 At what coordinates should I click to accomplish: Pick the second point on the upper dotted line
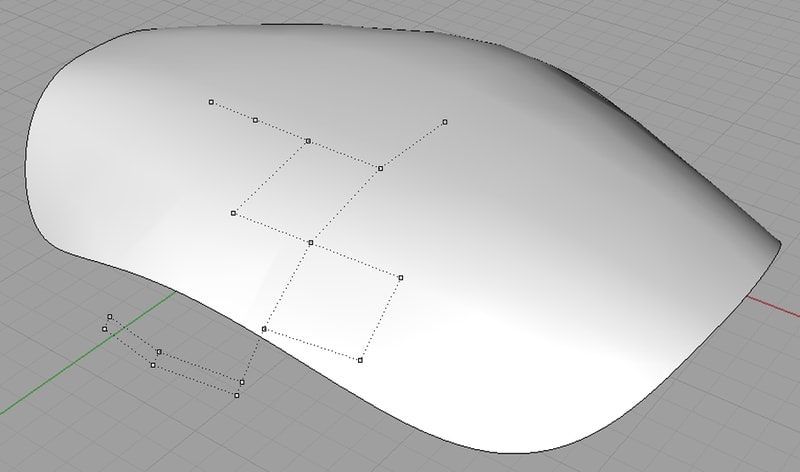coord(256,120)
